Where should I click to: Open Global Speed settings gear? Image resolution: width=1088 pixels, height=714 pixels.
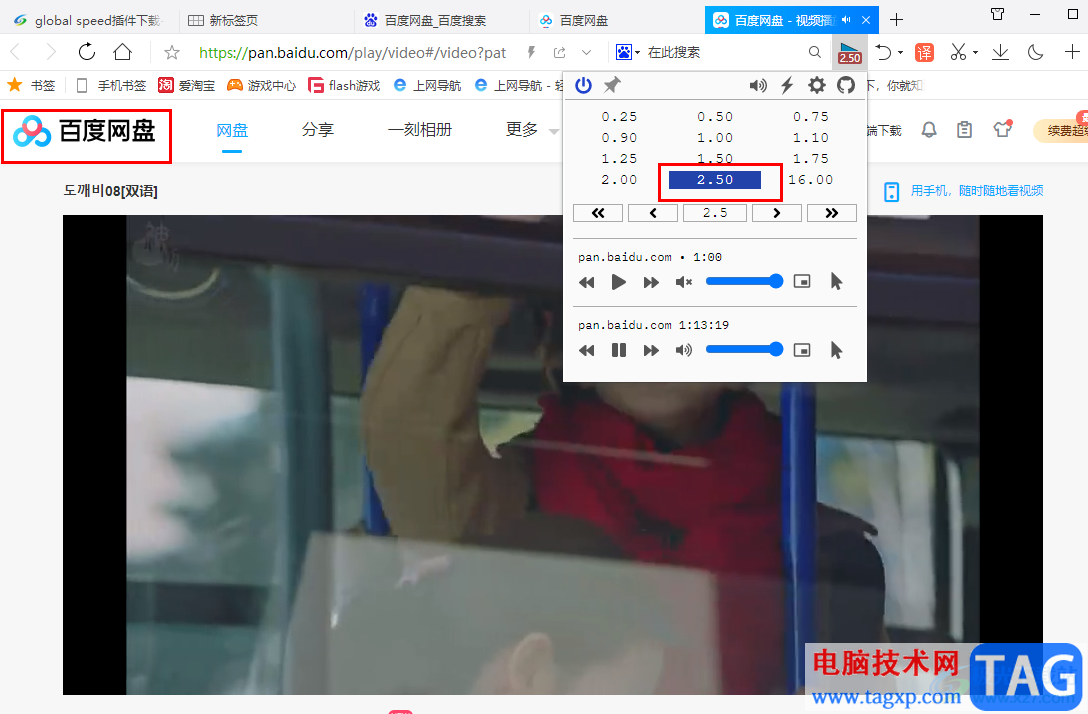[x=817, y=85]
